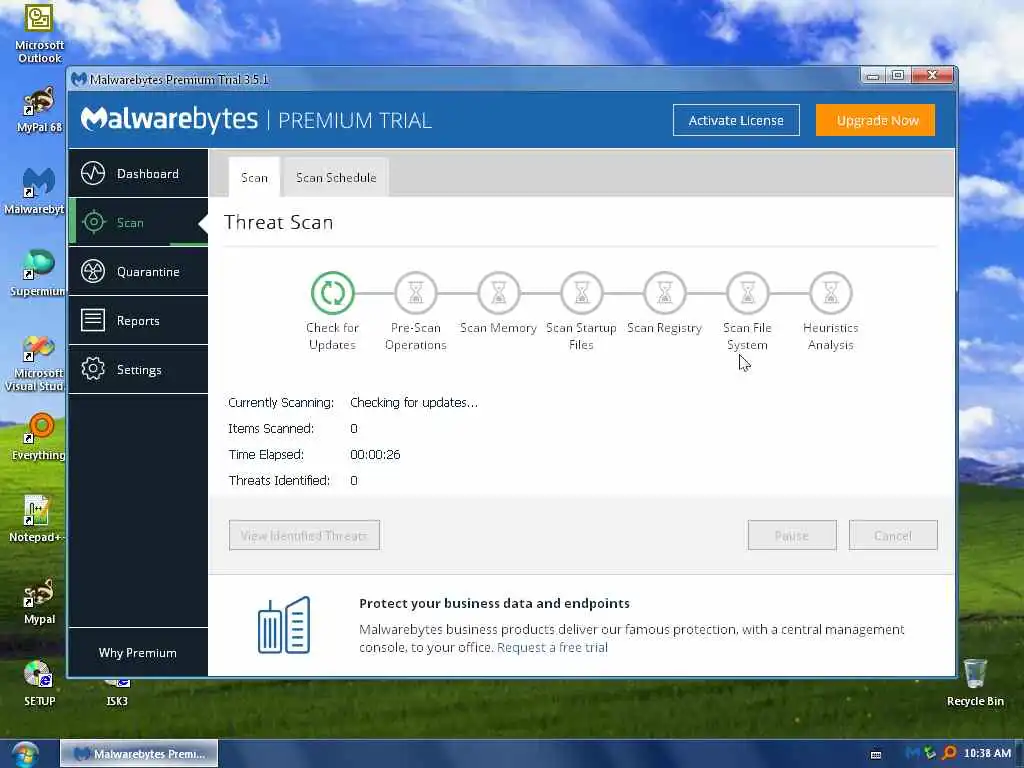Pause the running threat scan

pyautogui.click(x=792, y=536)
